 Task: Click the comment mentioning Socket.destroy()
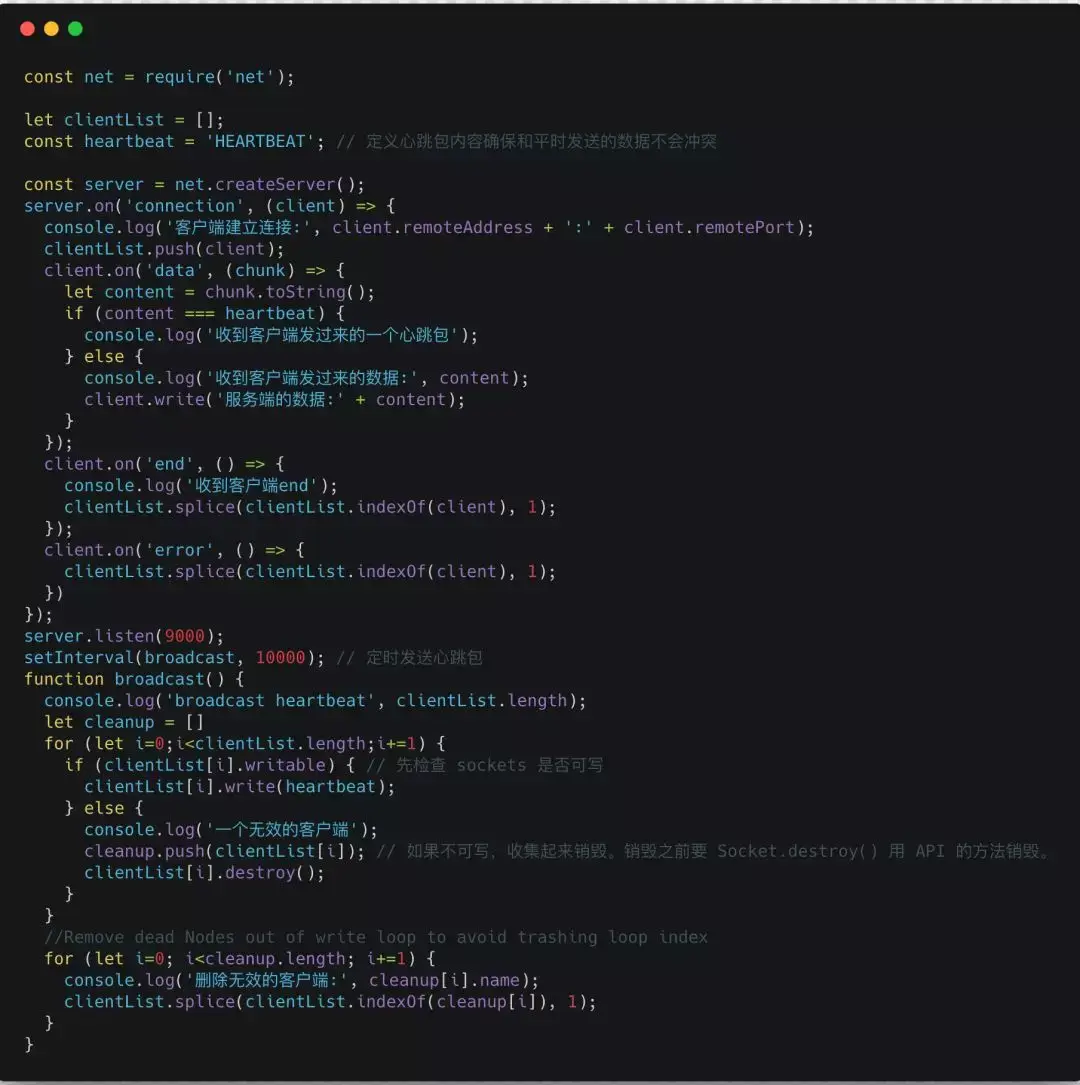pos(713,850)
